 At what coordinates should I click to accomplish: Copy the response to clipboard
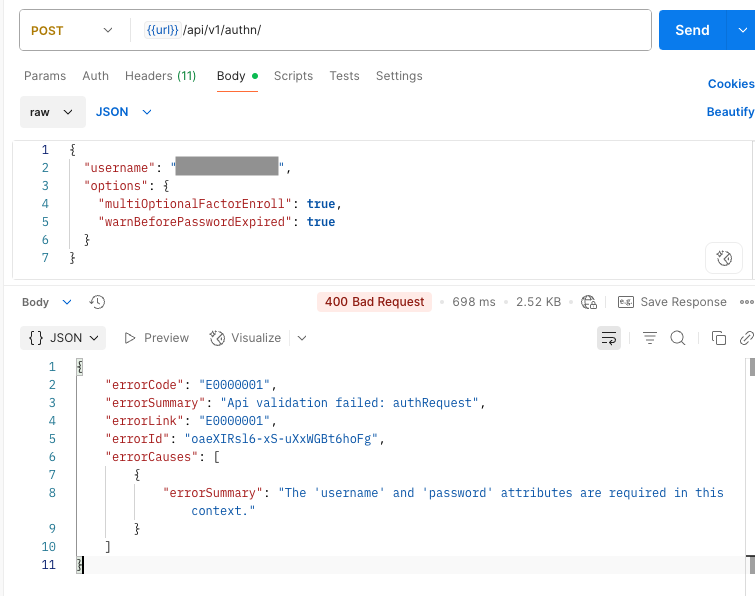(718, 338)
